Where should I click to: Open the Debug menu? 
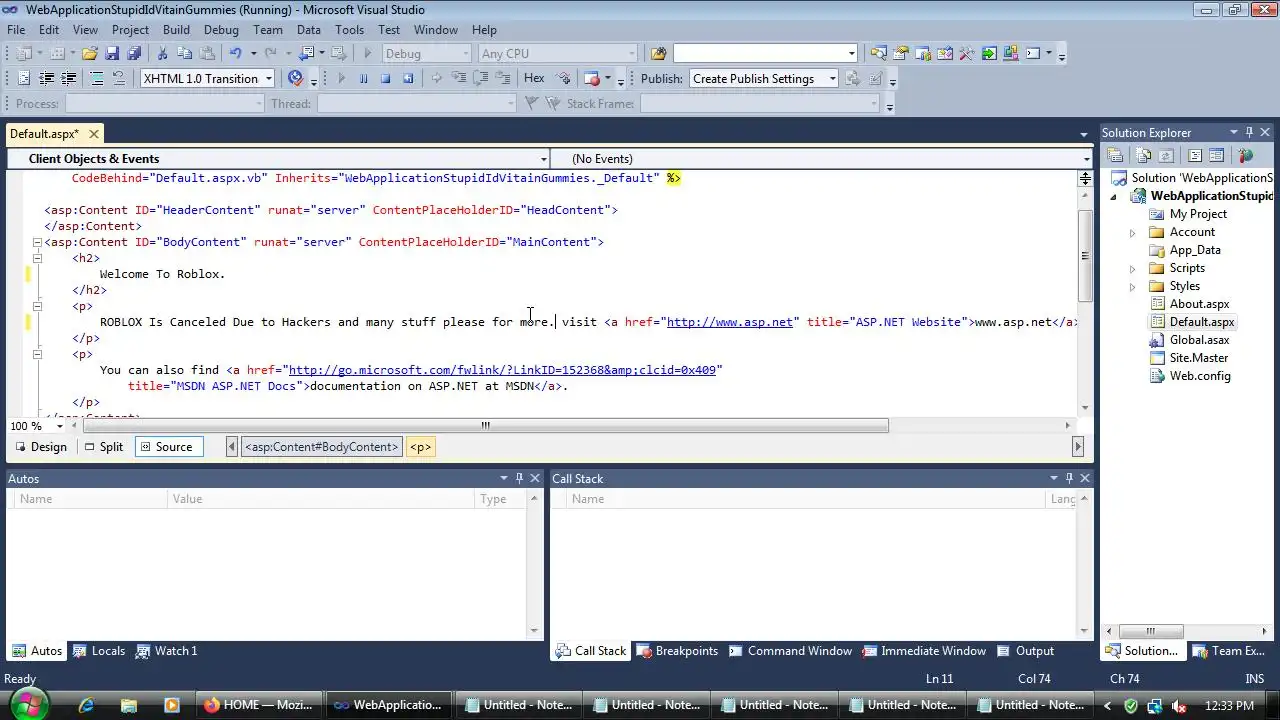(221, 29)
